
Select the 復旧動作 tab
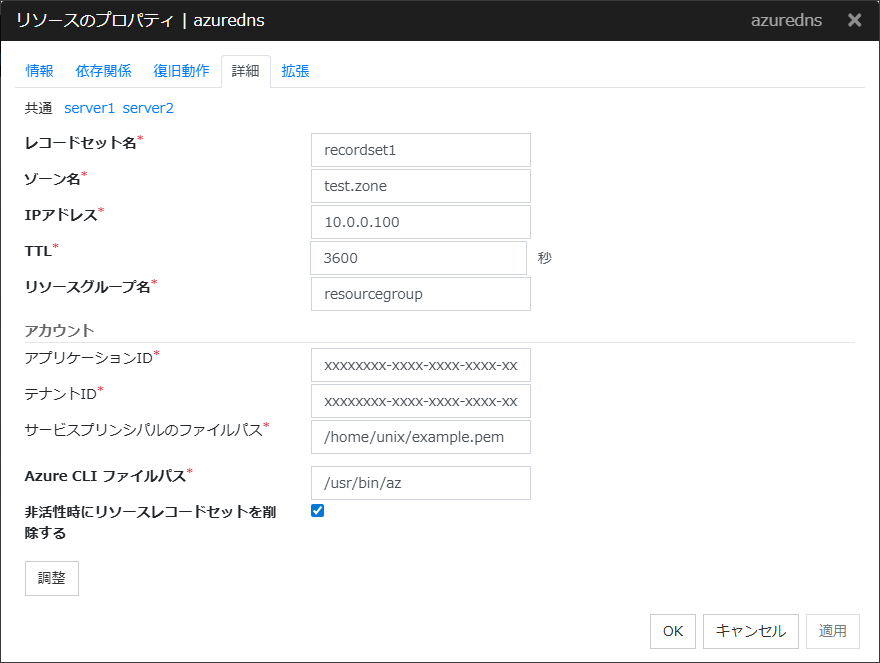[181, 71]
